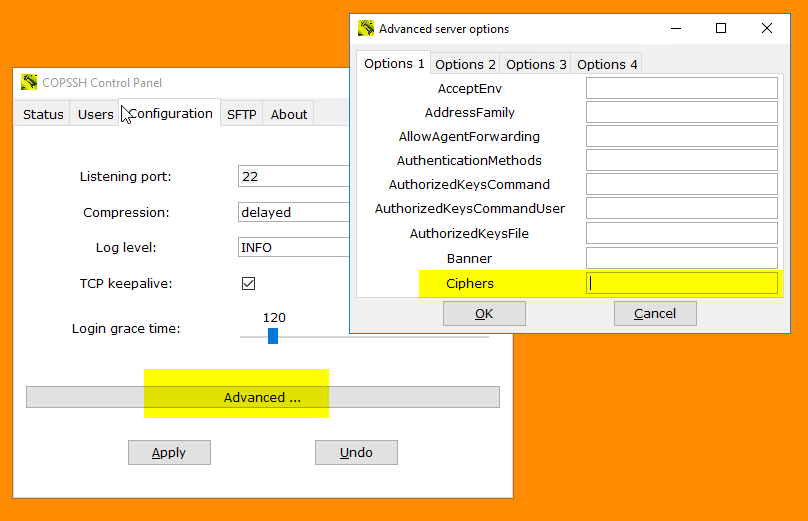Confirm advanced options with OK
The height and width of the screenshot is (521, 808).
point(484,313)
